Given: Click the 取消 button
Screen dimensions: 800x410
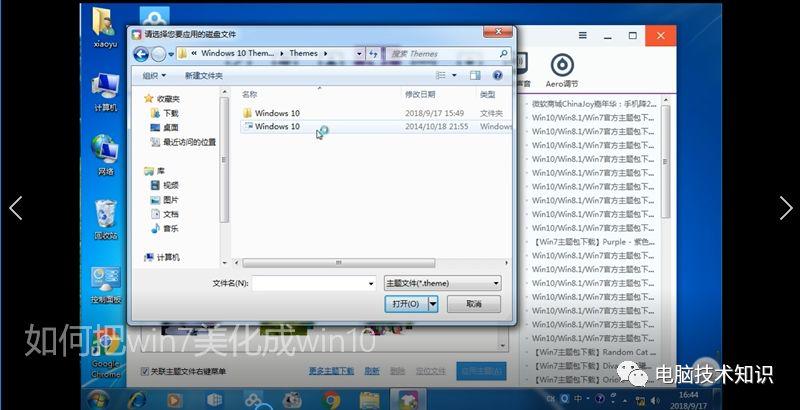Looking at the screenshot, I should tap(473, 304).
